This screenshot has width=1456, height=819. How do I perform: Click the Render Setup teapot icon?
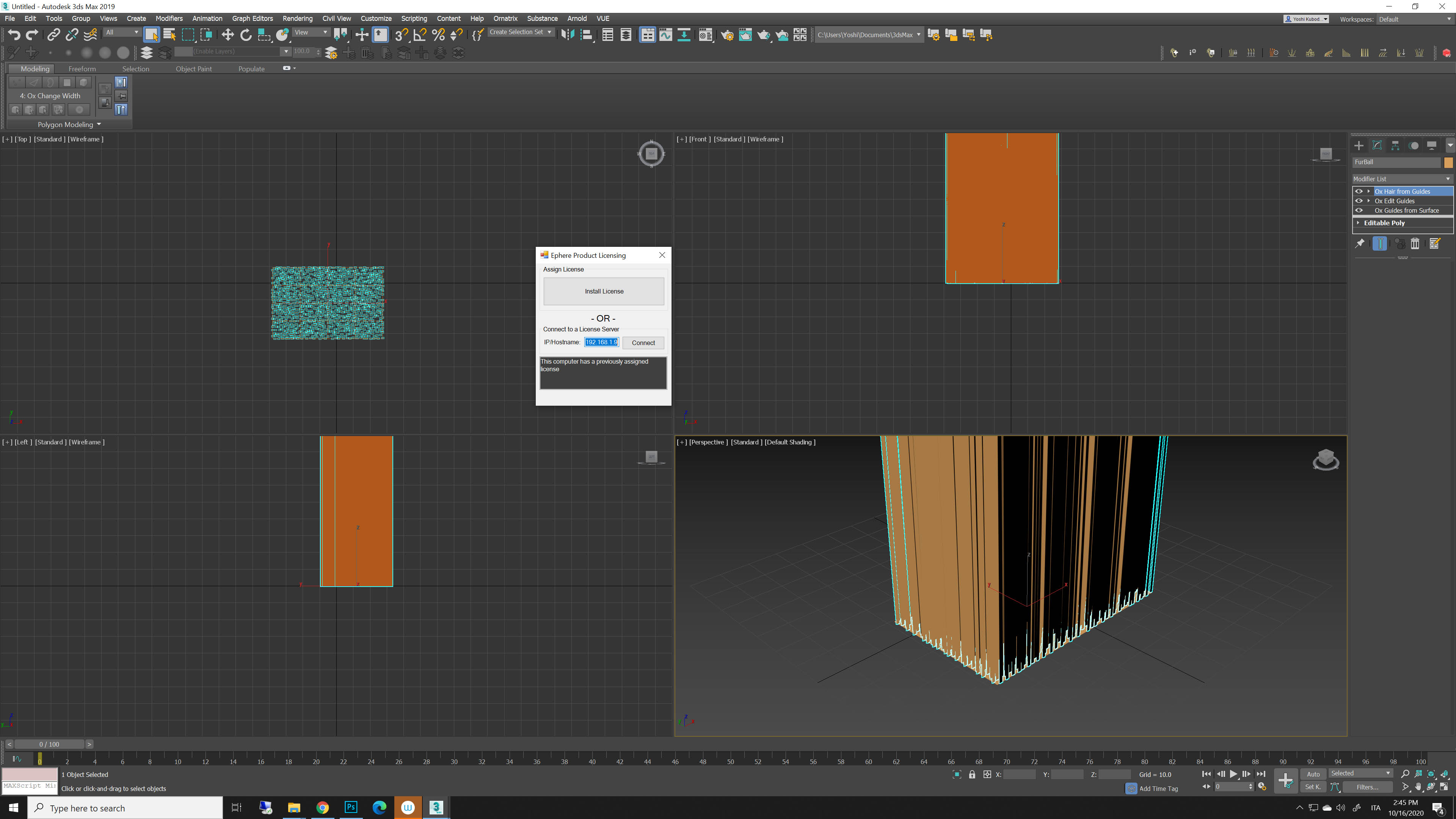[x=727, y=35]
